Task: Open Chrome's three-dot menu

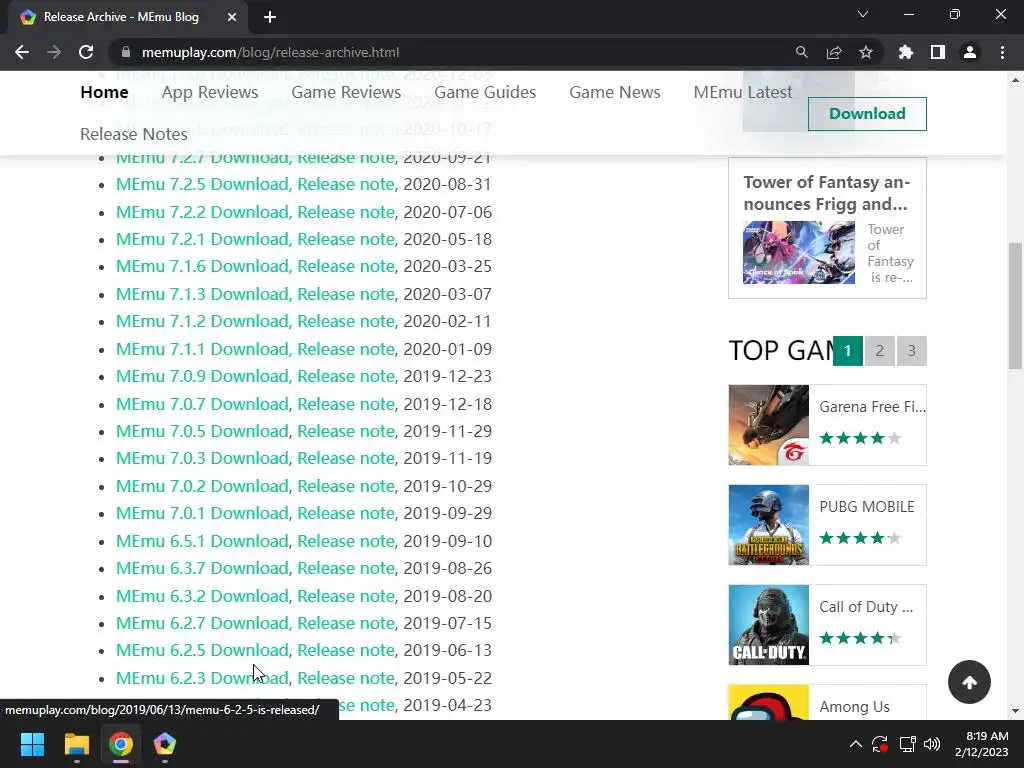Action: pyautogui.click(x=1002, y=52)
